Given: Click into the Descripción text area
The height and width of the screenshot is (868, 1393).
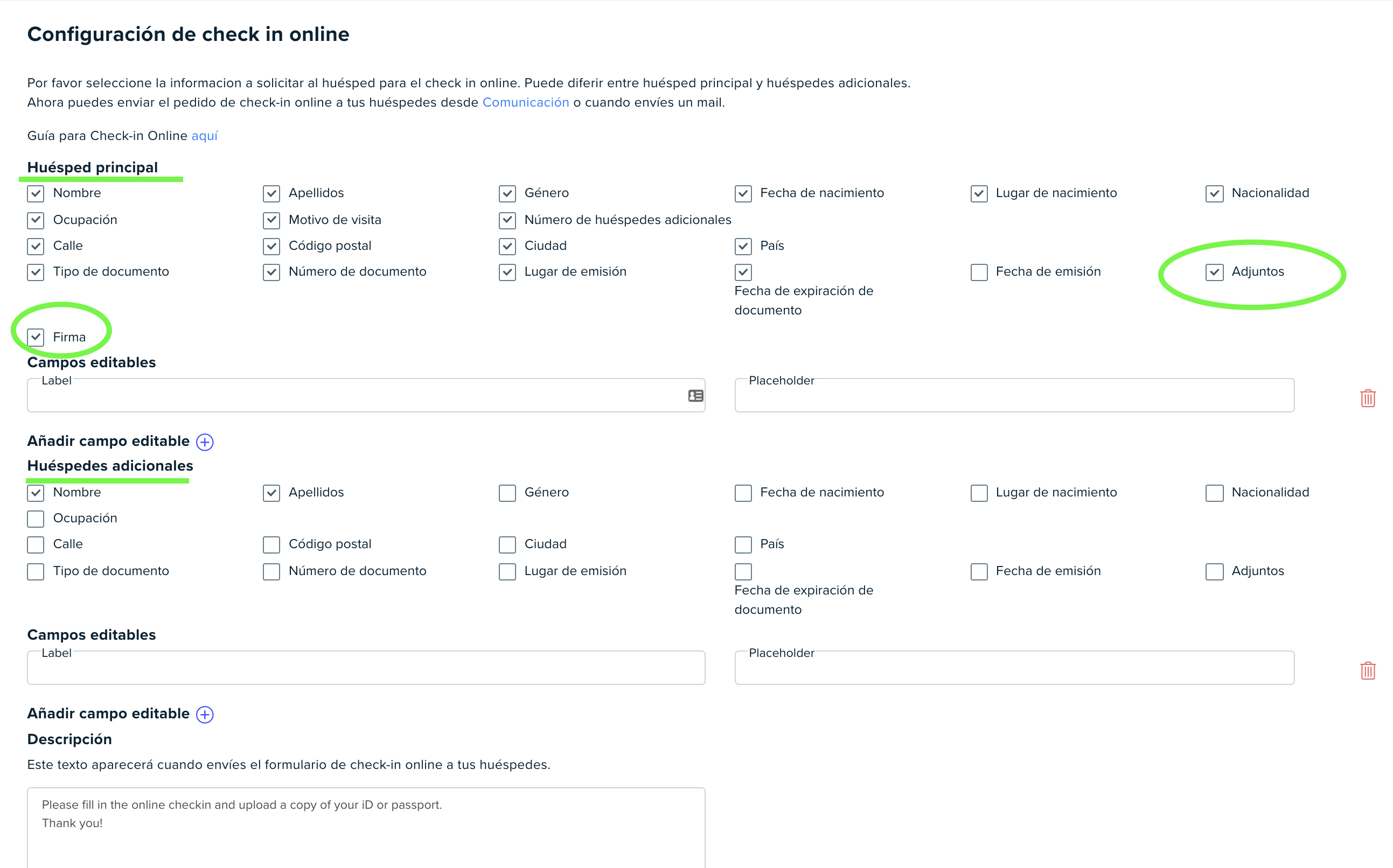Looking at the screenshot, I should pos(366,827).
